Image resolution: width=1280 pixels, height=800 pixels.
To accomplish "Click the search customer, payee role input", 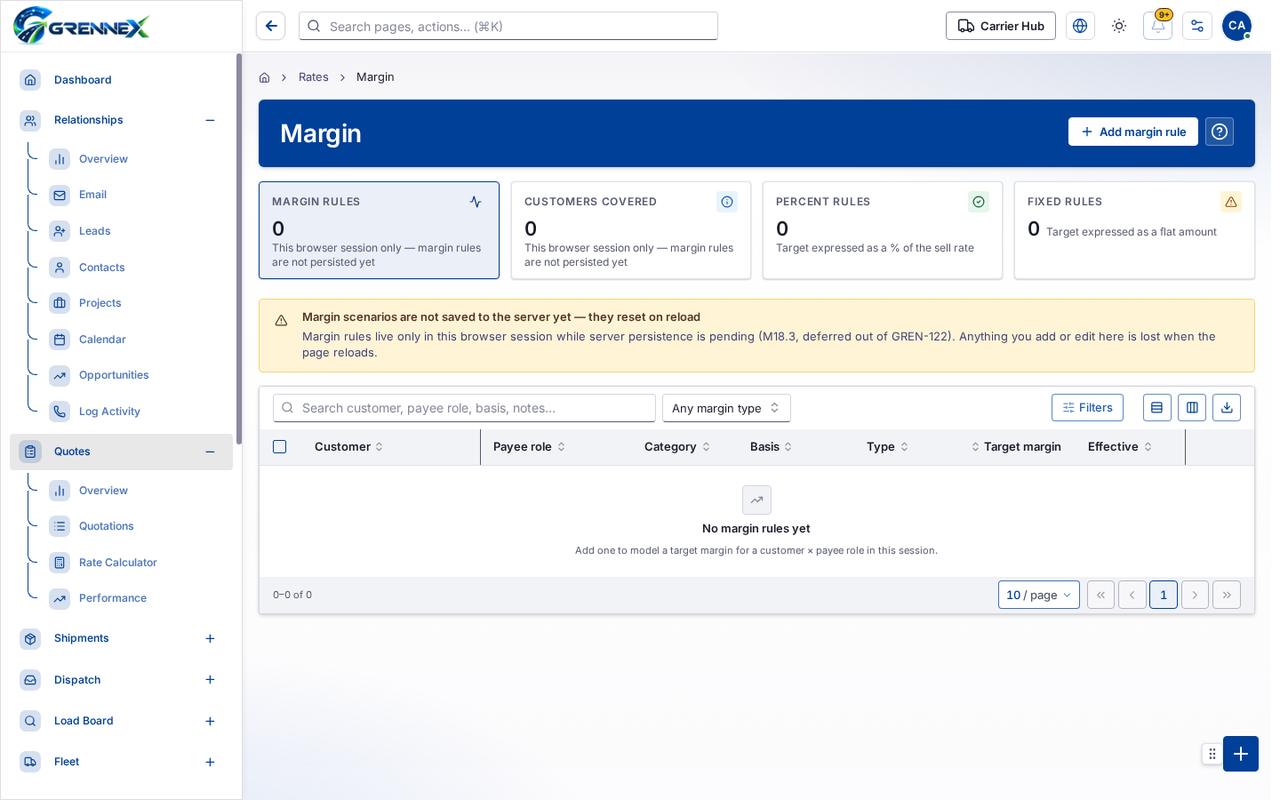I will pyautogui.click(x=464, y=408).
